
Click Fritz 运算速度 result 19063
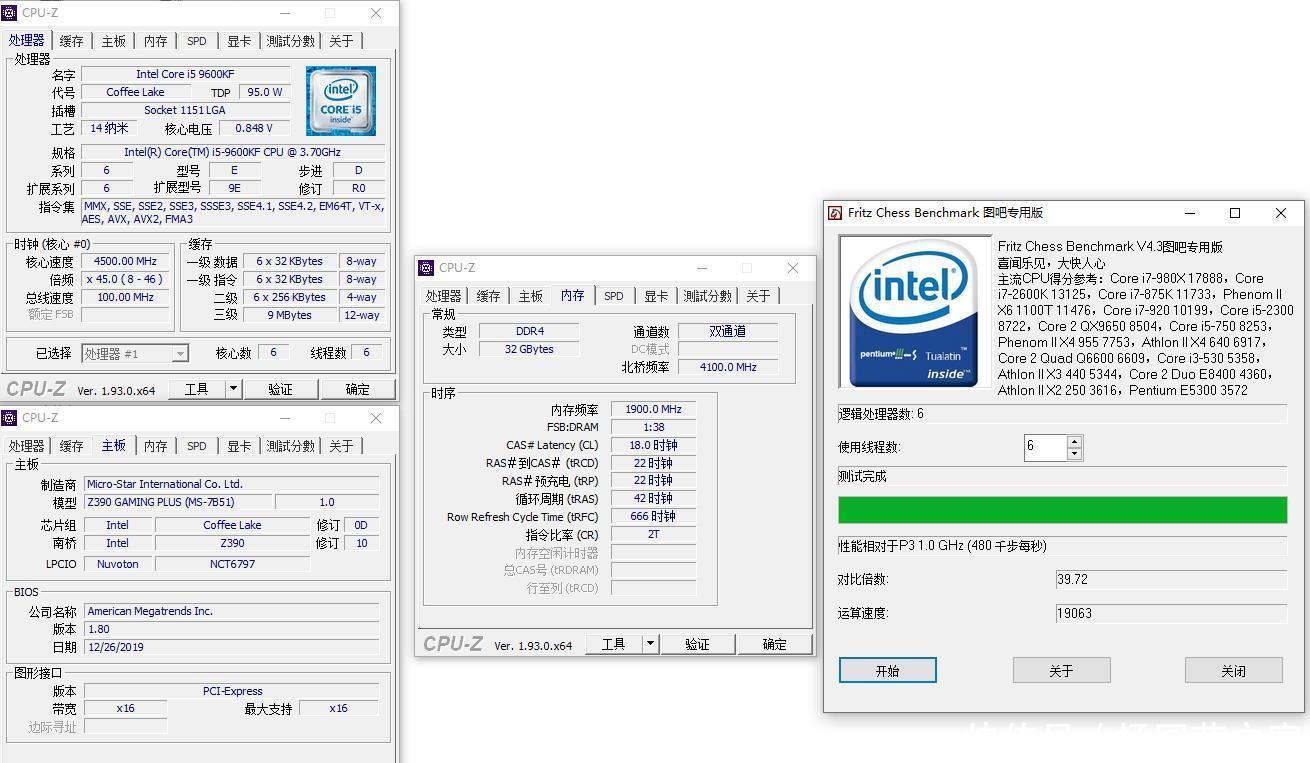1171,613
